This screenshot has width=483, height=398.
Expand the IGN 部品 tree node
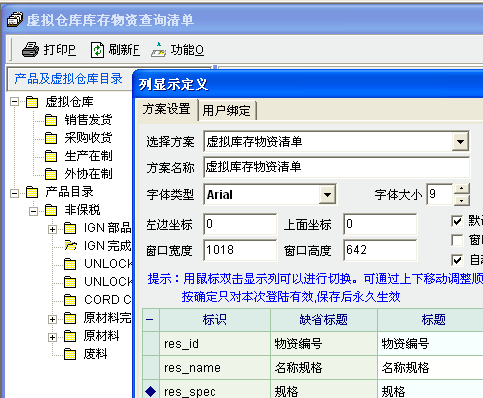tap(52, 229)
